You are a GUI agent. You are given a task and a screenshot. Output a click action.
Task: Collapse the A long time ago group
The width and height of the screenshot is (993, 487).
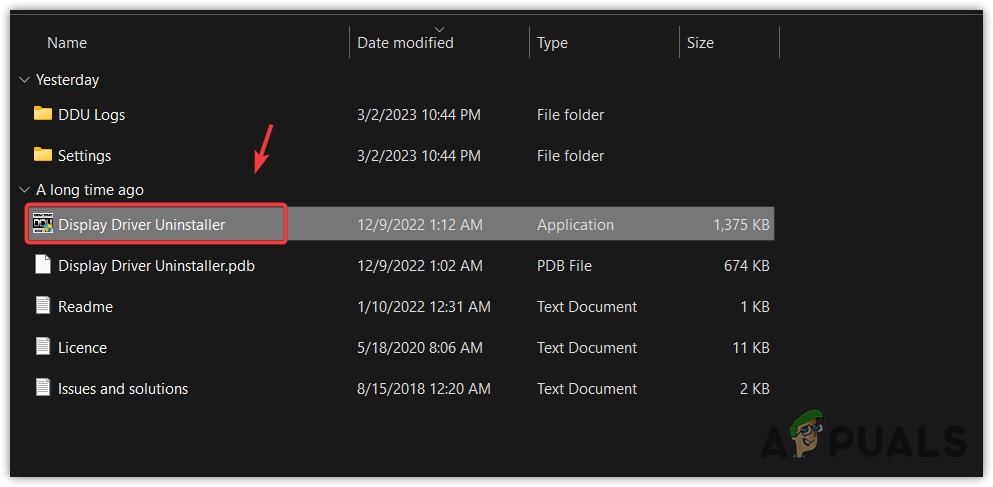tap(24, 190)
